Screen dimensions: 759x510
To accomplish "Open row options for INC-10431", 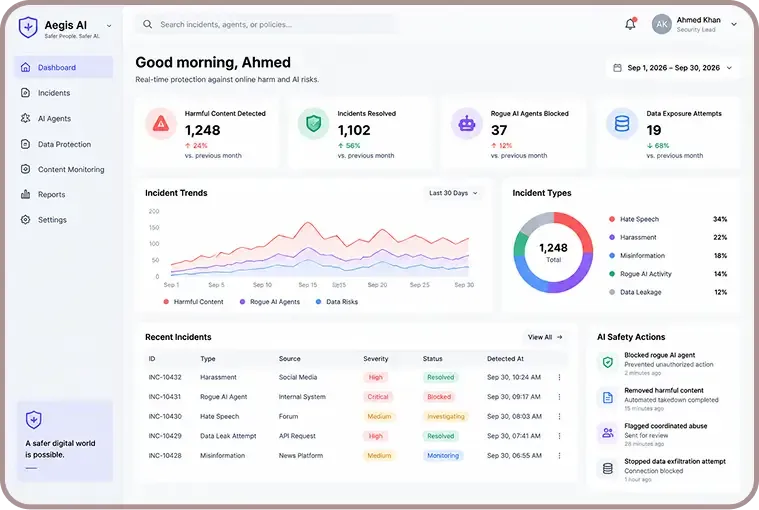I will [x=560, y=397].
